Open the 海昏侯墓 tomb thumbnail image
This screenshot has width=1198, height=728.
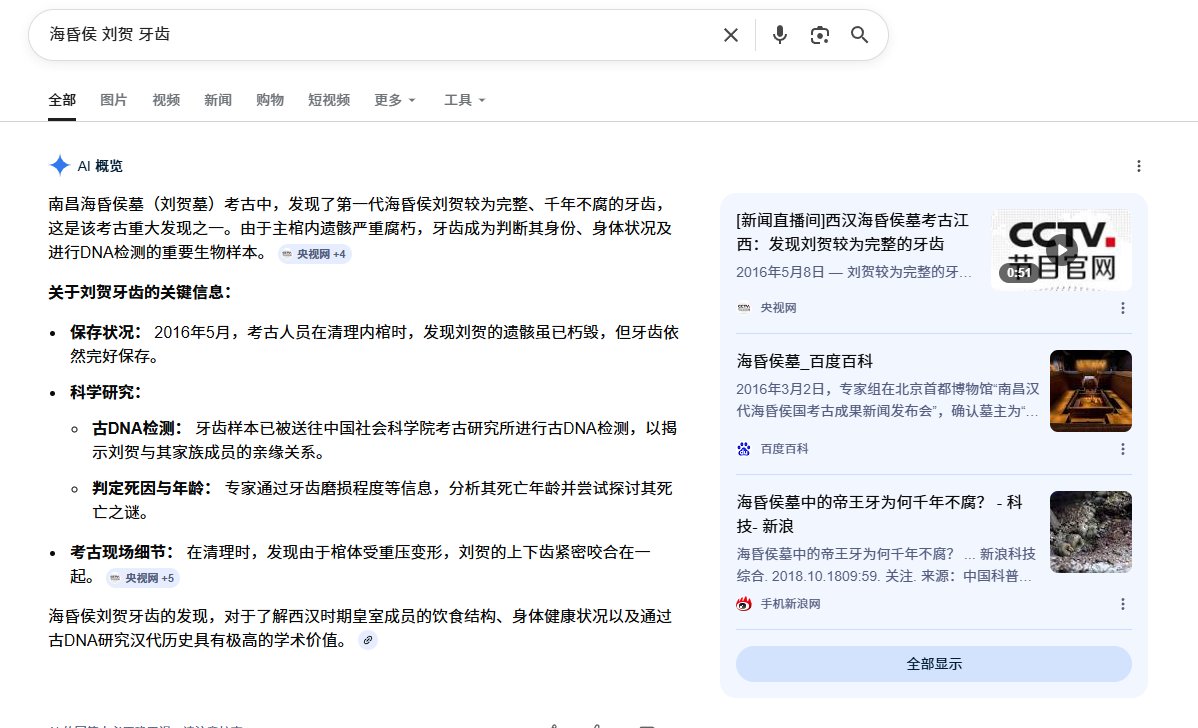pyautogui.click(x=1090, y=390)
